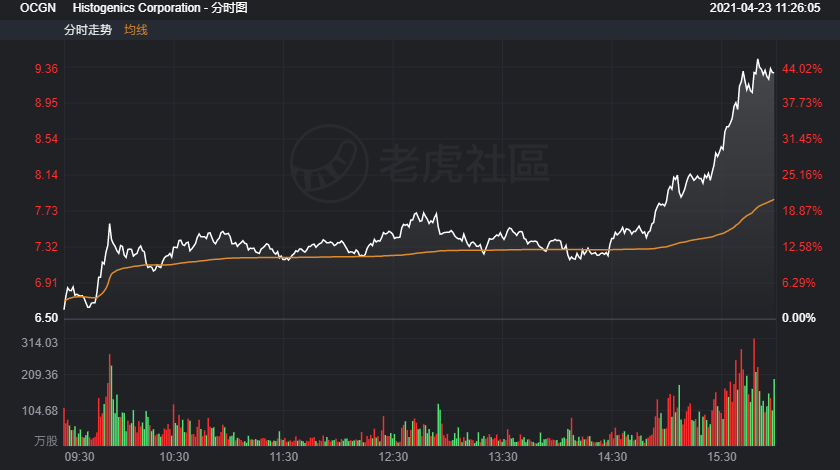Click the 209.36 volume axis label
The width and height of the screenshot is (840, 470).
point(40,375)
